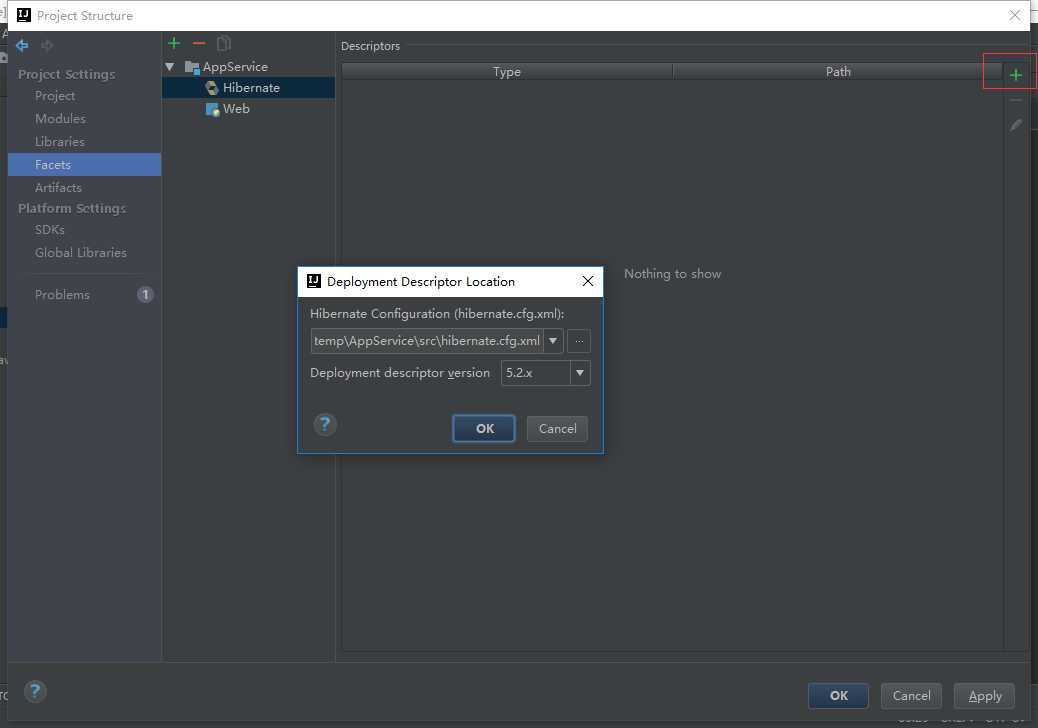Click the Problems count badge
Screen dimensions: 1038x728
click(x=145, y=295)
